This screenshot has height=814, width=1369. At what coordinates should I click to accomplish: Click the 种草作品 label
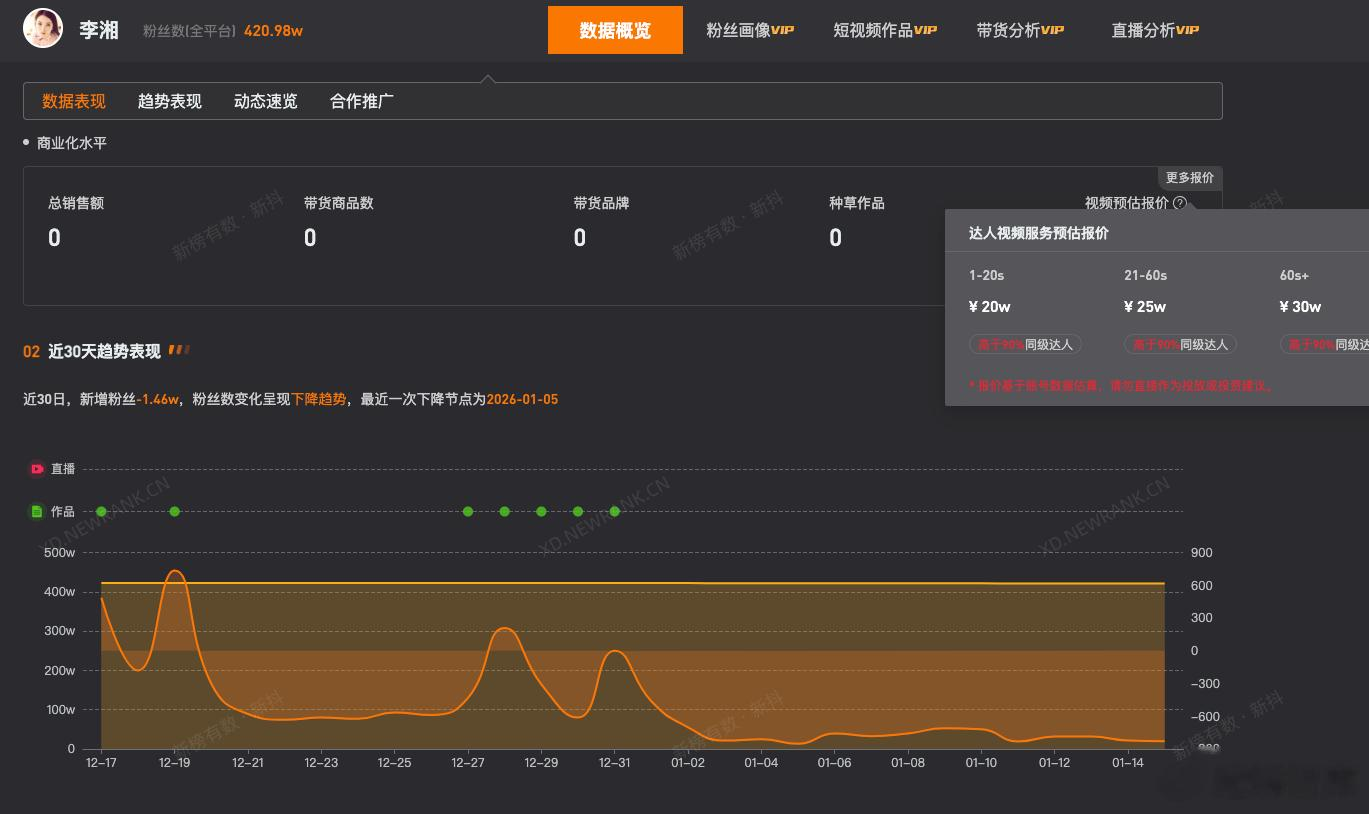pyautogui.click(x=857, y=203)
